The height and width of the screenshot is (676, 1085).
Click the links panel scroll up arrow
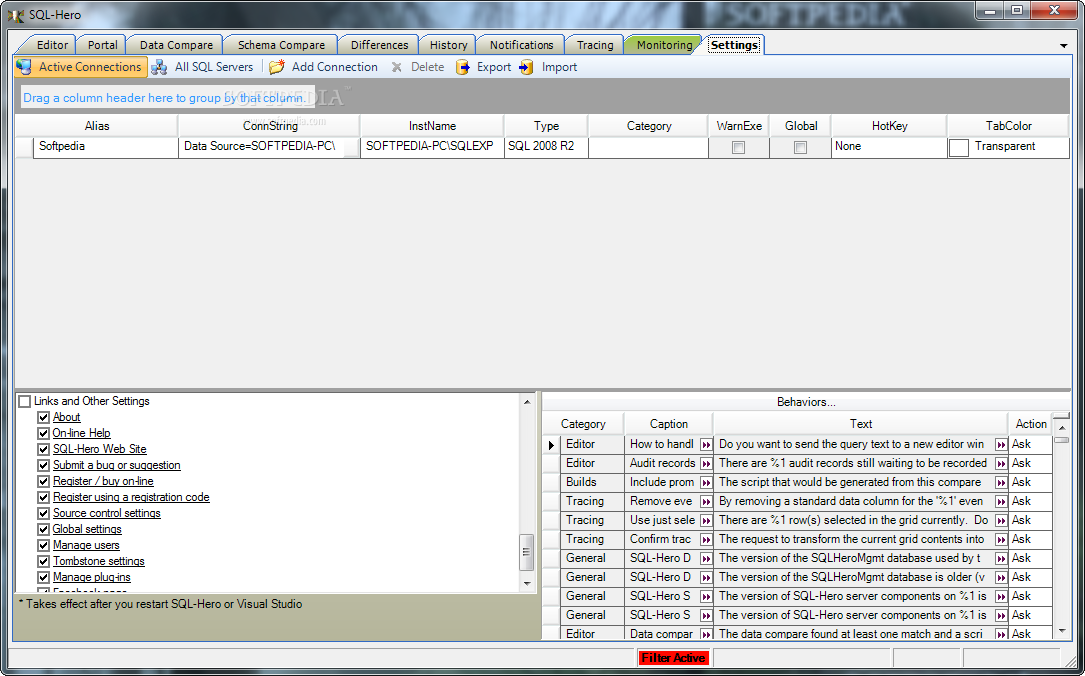click(527, 402)
